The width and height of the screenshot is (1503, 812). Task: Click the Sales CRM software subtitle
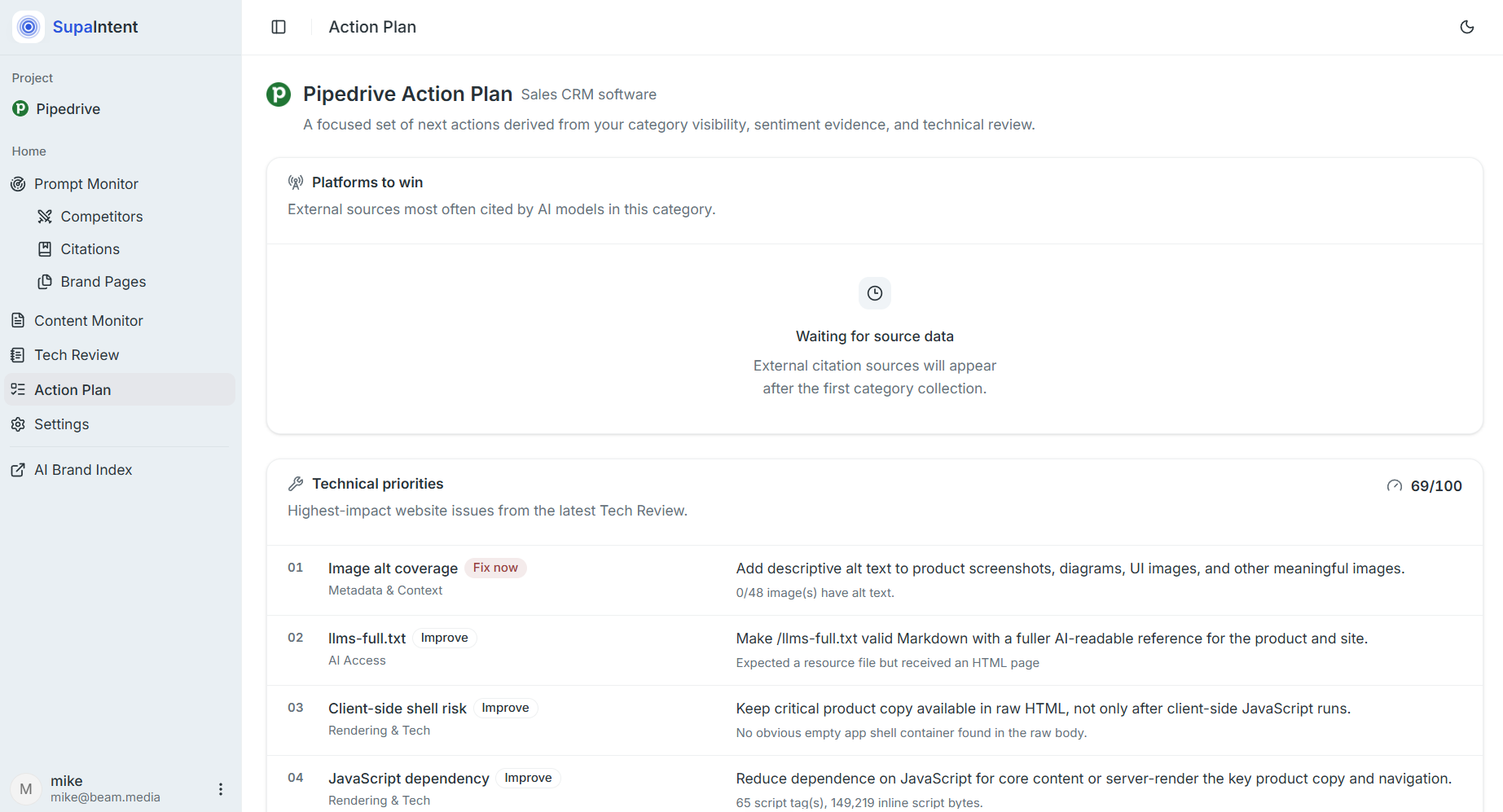[x=588, y=94]
